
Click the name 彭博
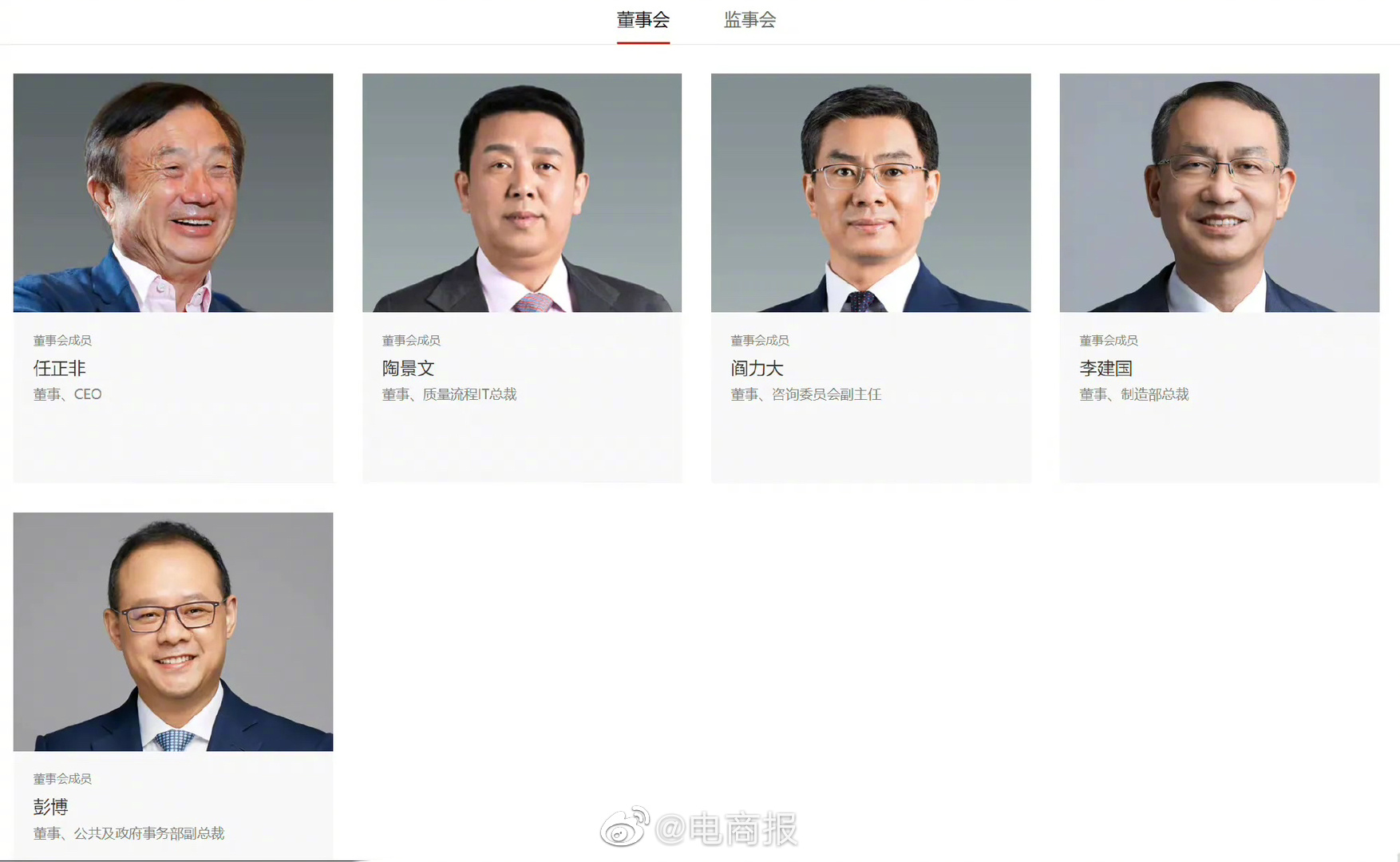click(x=50, y=807)
